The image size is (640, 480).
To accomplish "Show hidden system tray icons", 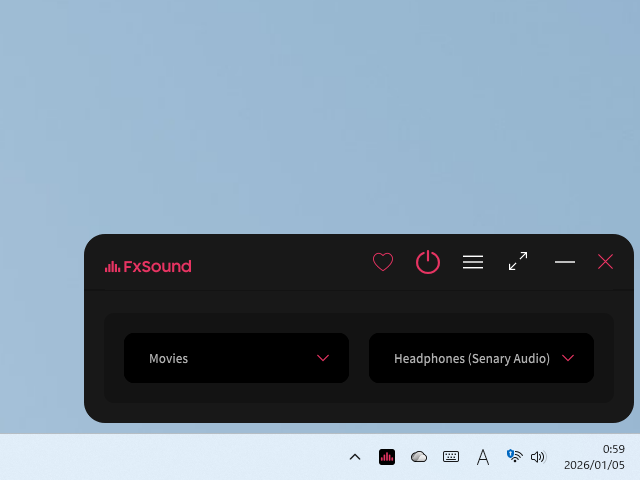I will coord(355,457).
